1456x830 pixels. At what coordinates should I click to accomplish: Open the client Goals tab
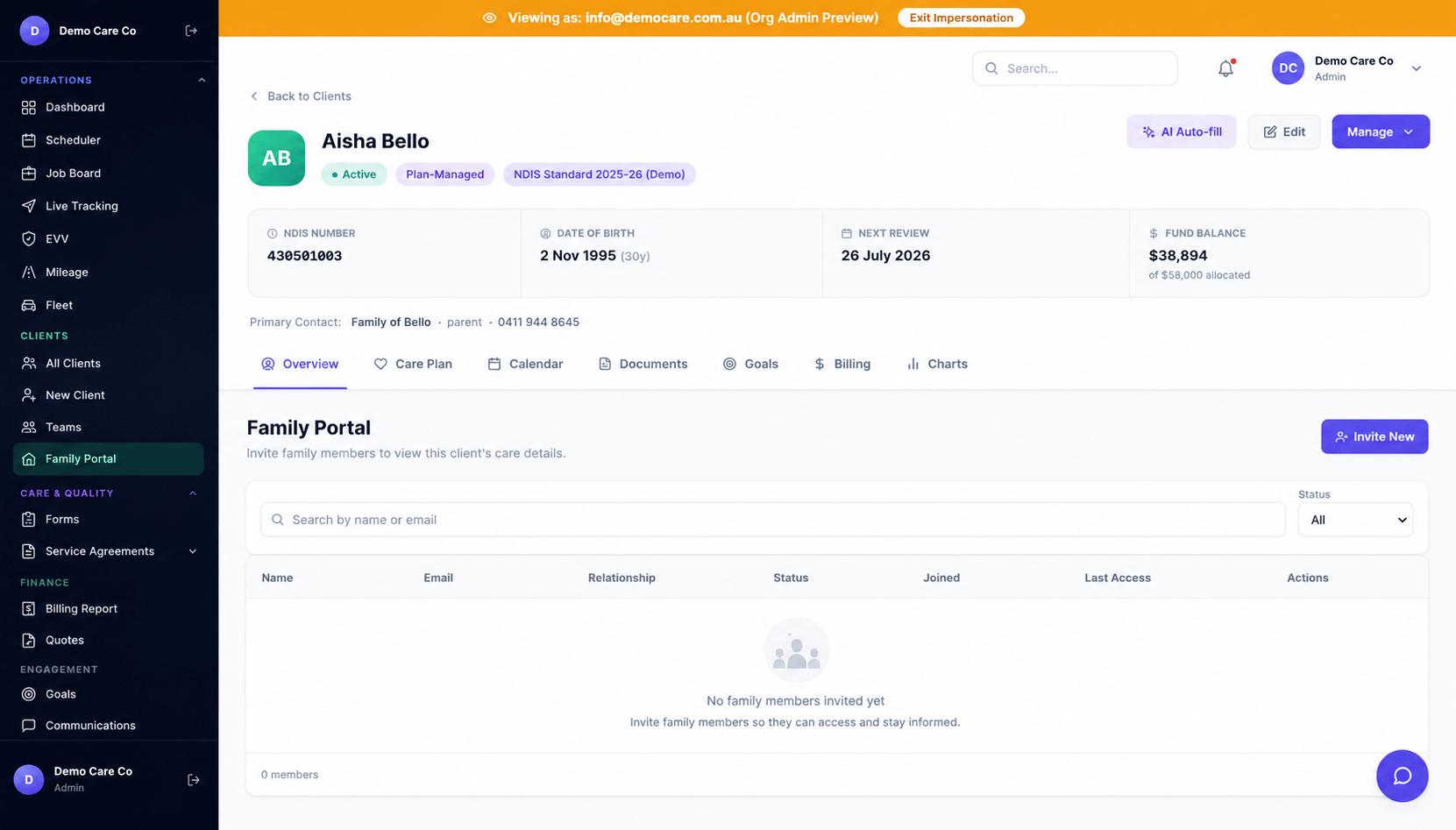tap(750, 364)
